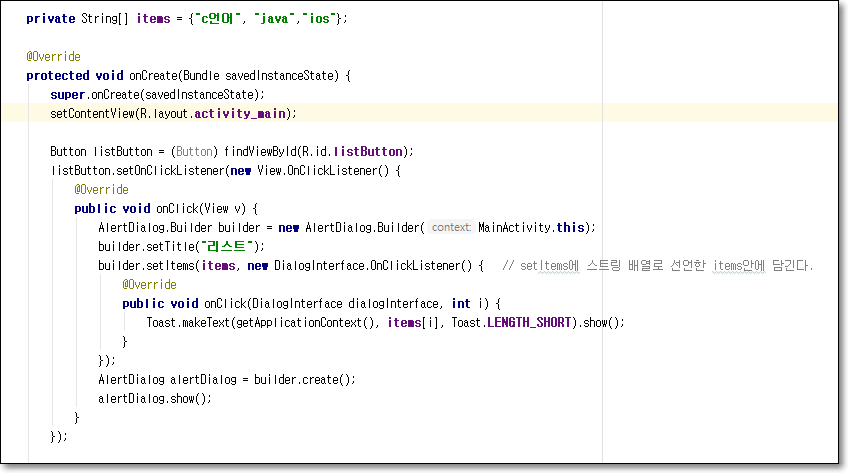Click 'View.OnClickListener()' text
The image size is (848, 473).
[x=323, y=171]
